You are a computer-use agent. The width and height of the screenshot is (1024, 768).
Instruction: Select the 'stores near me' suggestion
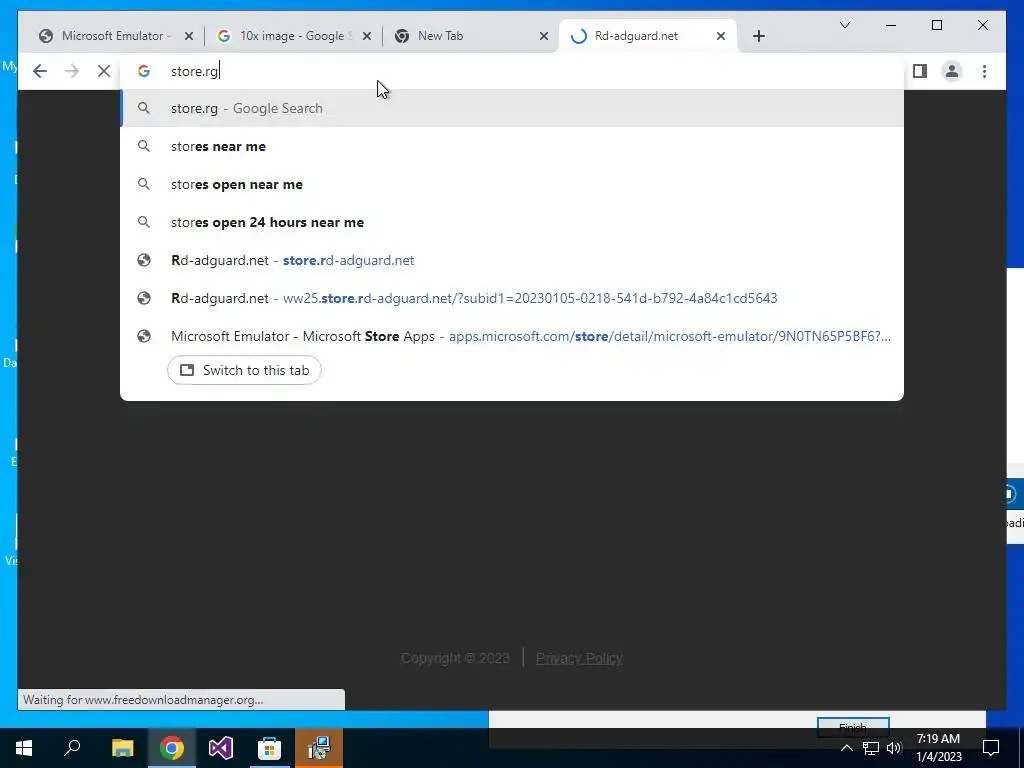(x=512, y=146)
